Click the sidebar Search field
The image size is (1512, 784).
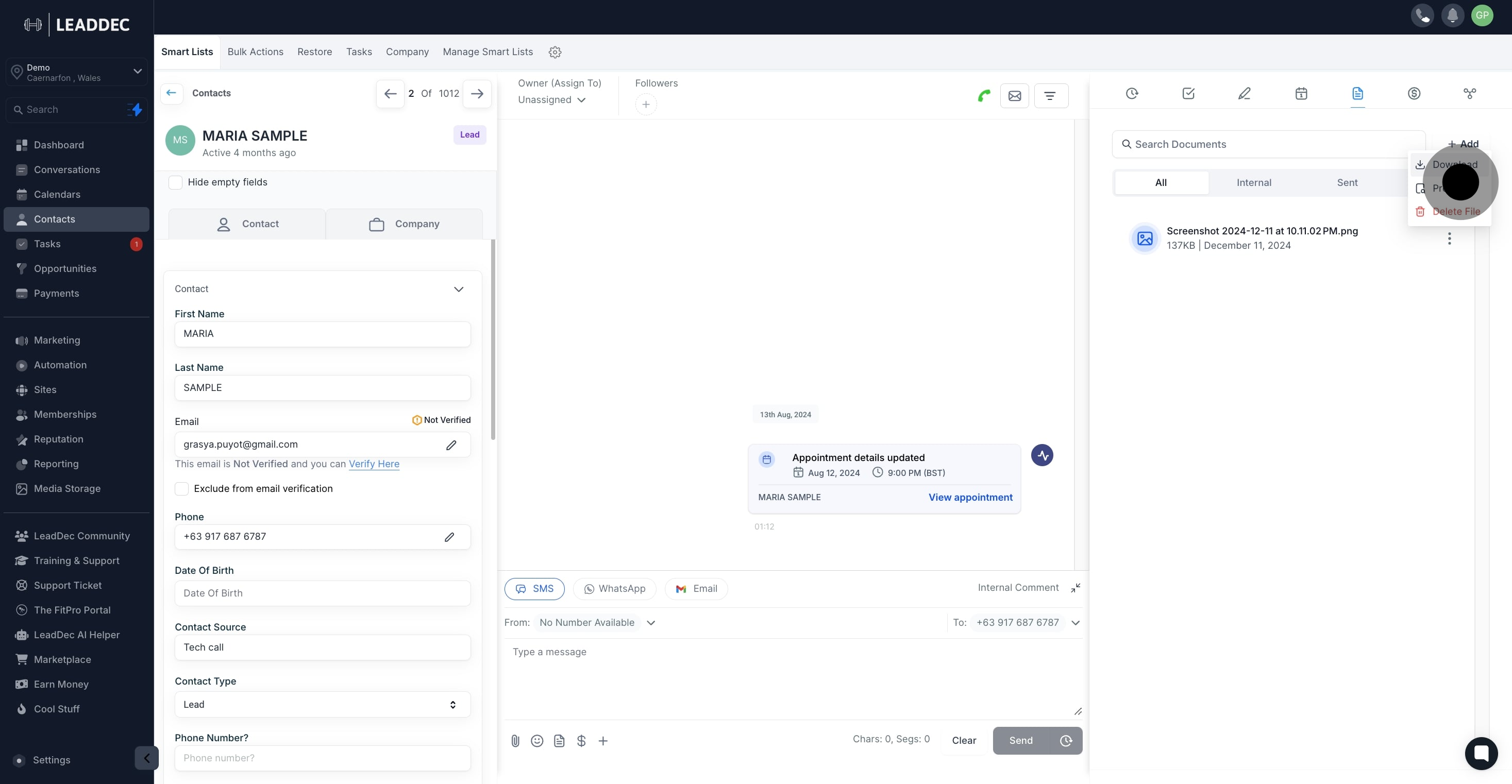[x=76, y=110]
